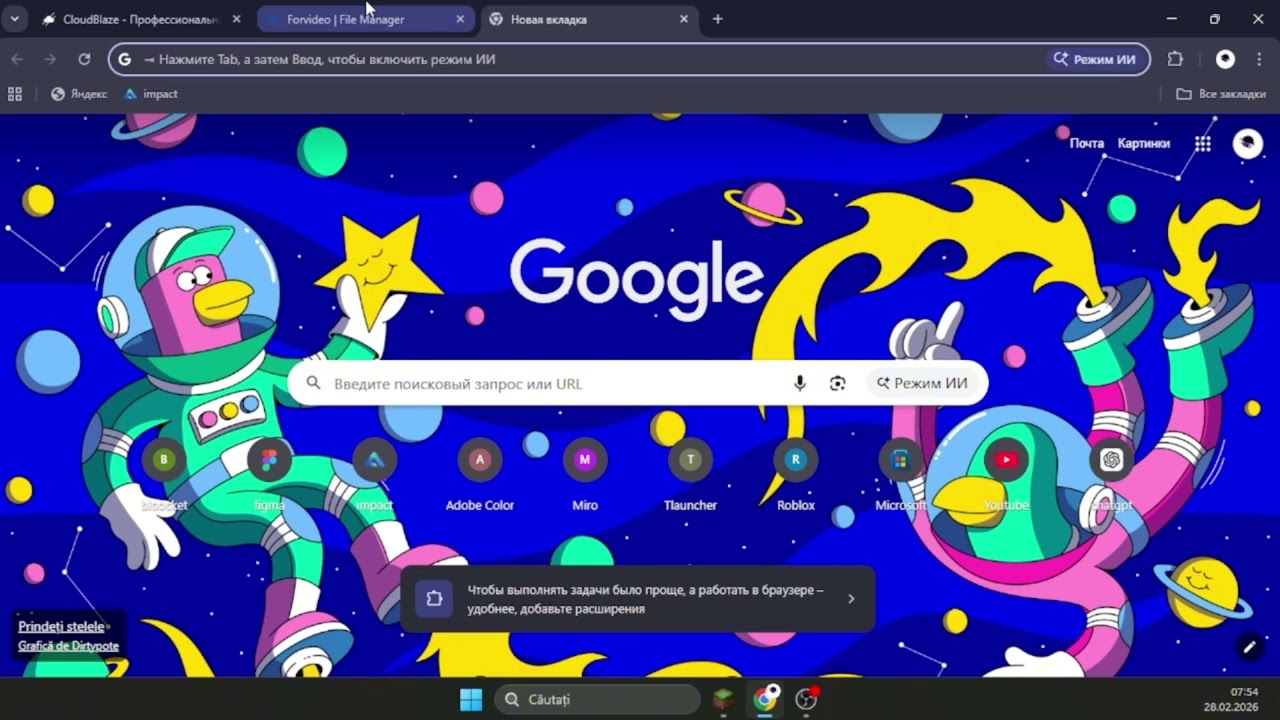The height and width of the screenshot is (720, 1280).
Task: Open the Почта link
Action: tap(1087, 143)
